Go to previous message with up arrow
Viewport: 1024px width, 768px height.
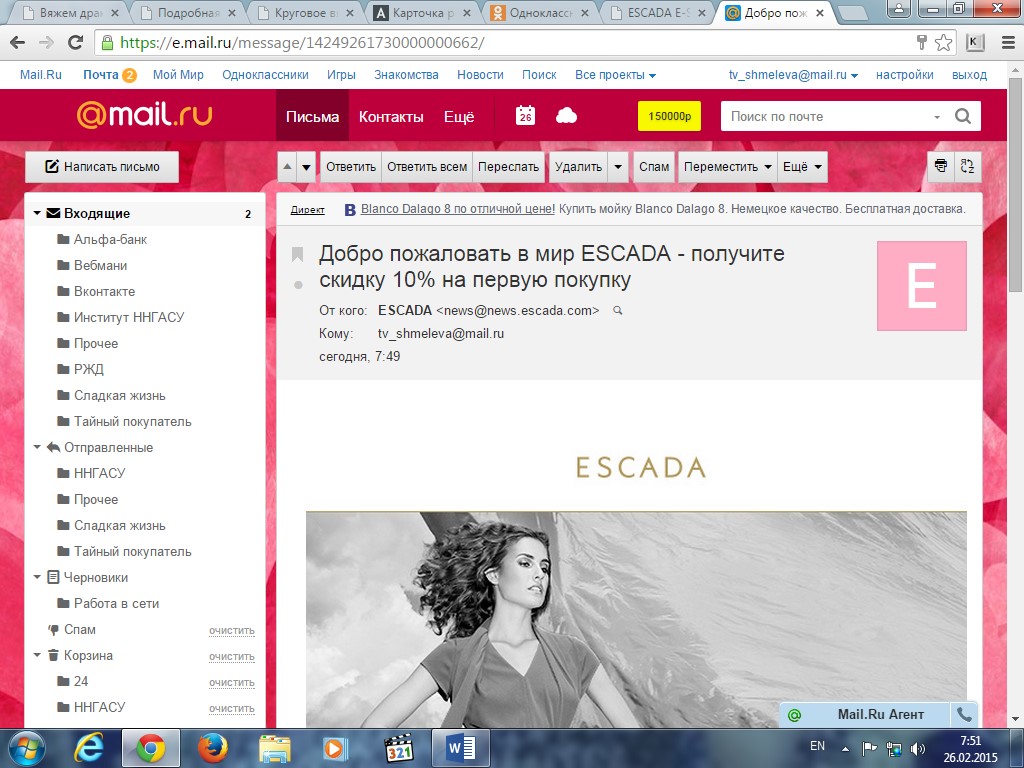tap(287, 167)
